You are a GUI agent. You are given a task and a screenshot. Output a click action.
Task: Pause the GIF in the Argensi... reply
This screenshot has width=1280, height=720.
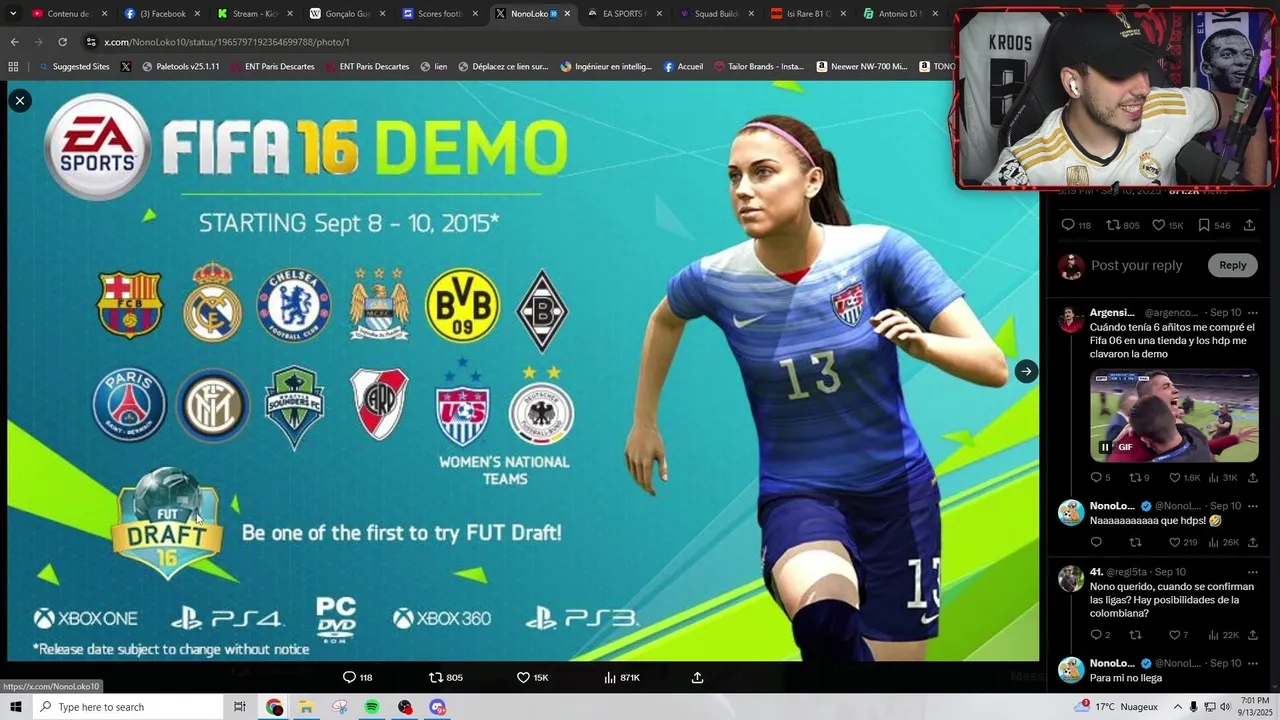point(1105,447)
